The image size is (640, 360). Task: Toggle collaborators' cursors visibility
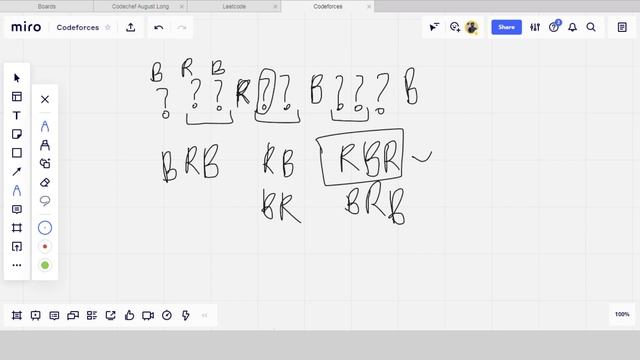(434, 27)
